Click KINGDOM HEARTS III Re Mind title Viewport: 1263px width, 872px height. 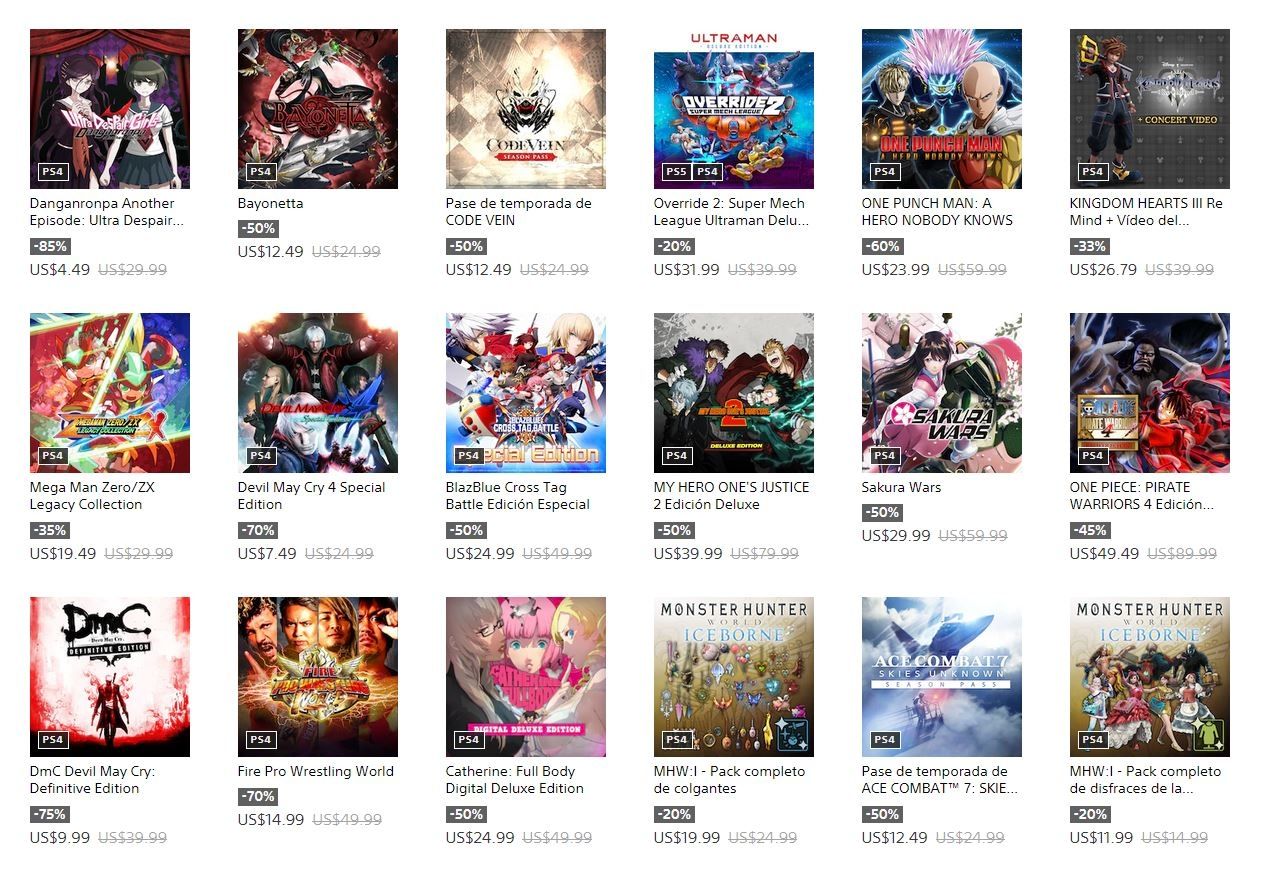click(1146, 212)
